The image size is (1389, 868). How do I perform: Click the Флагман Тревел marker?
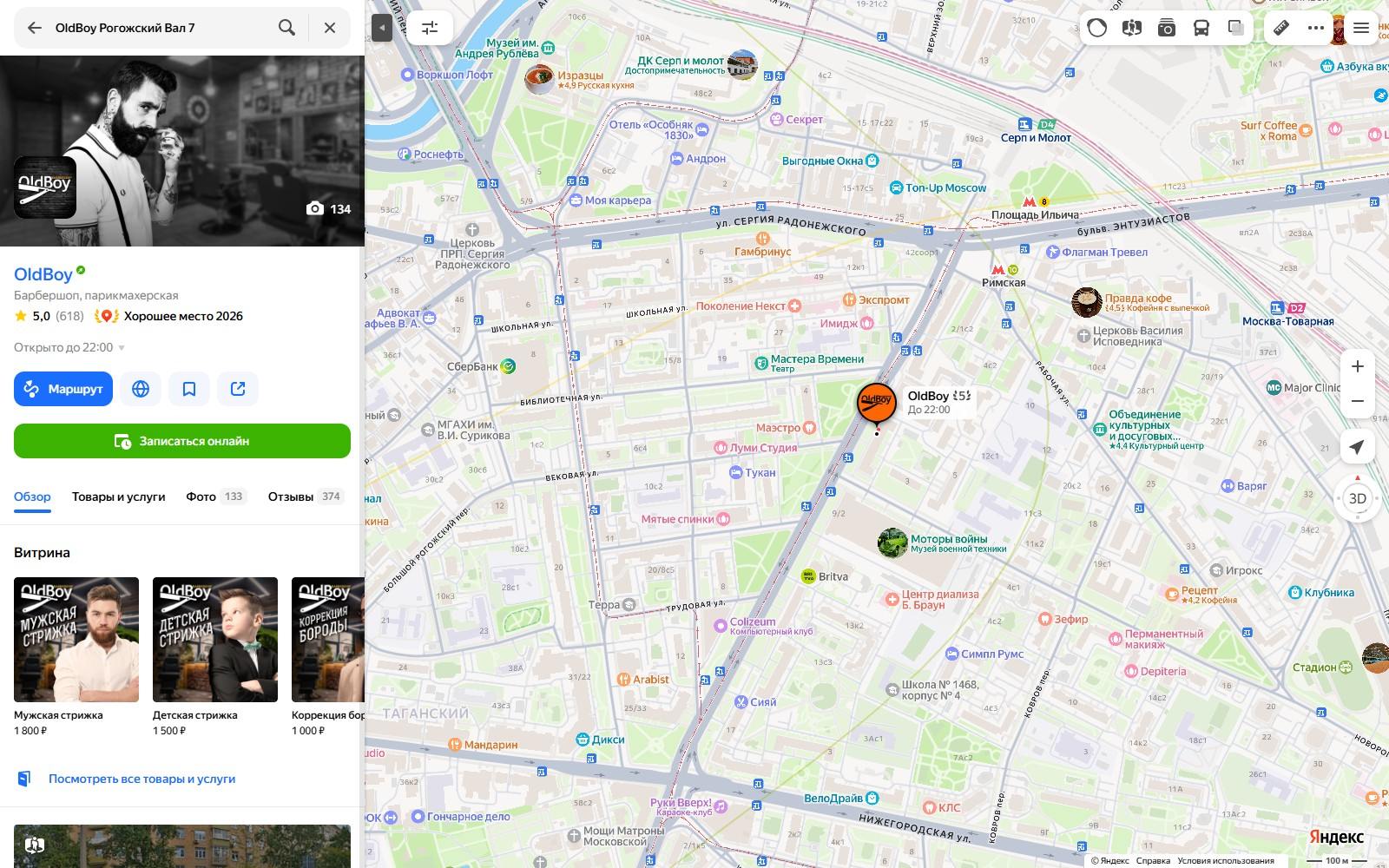tap(1053, 252)
